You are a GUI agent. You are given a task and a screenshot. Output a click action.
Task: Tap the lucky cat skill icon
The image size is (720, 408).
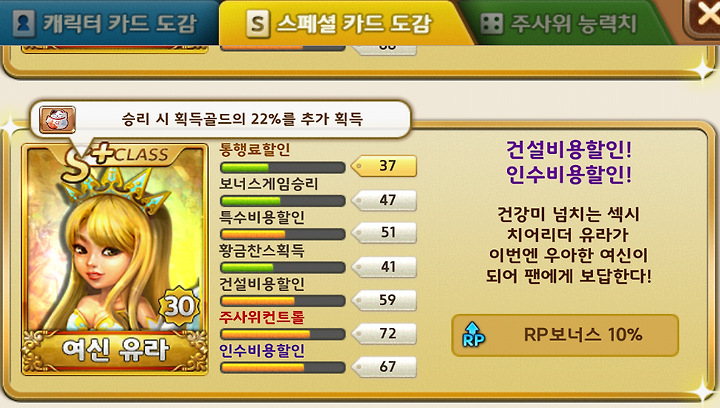coord(57,120)
